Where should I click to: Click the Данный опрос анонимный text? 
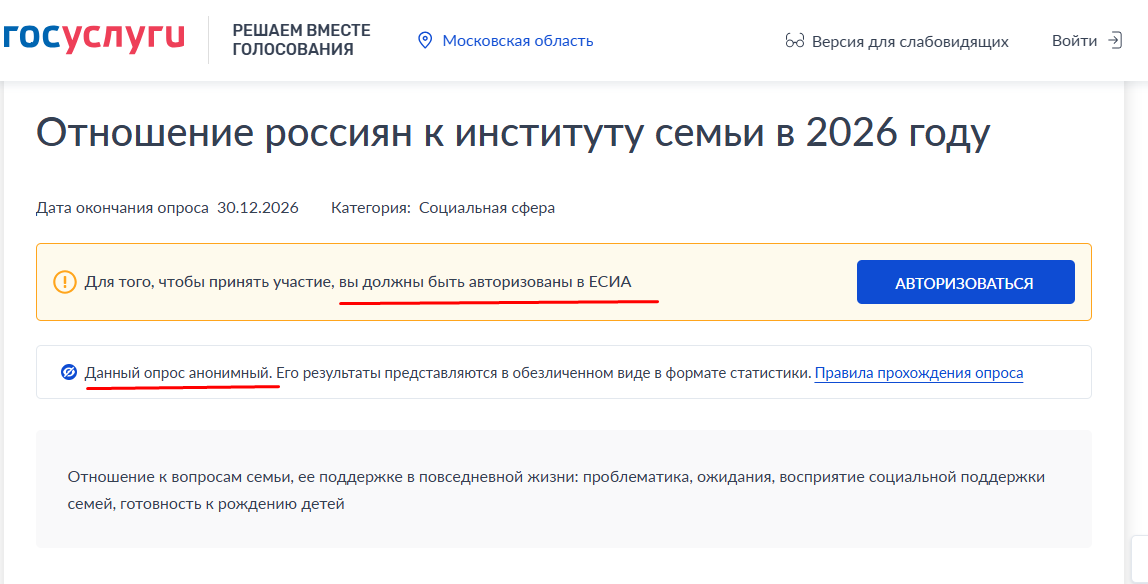click(x=179, y=373)
